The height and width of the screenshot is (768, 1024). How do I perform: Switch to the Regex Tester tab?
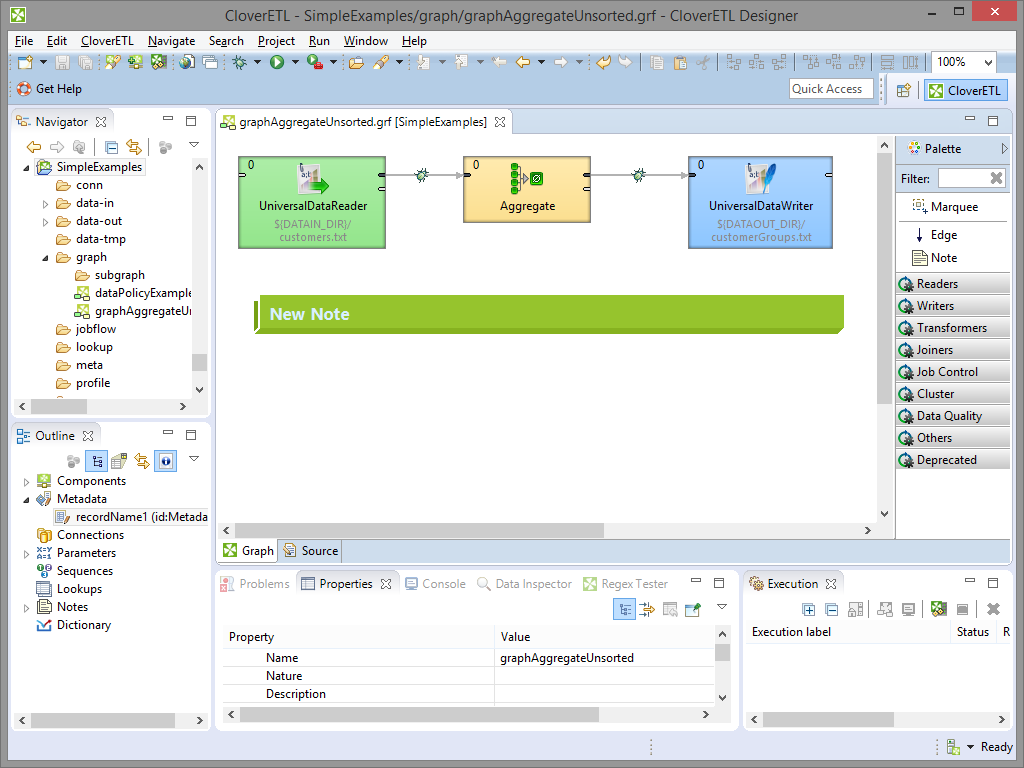click(x=626, y=584)
